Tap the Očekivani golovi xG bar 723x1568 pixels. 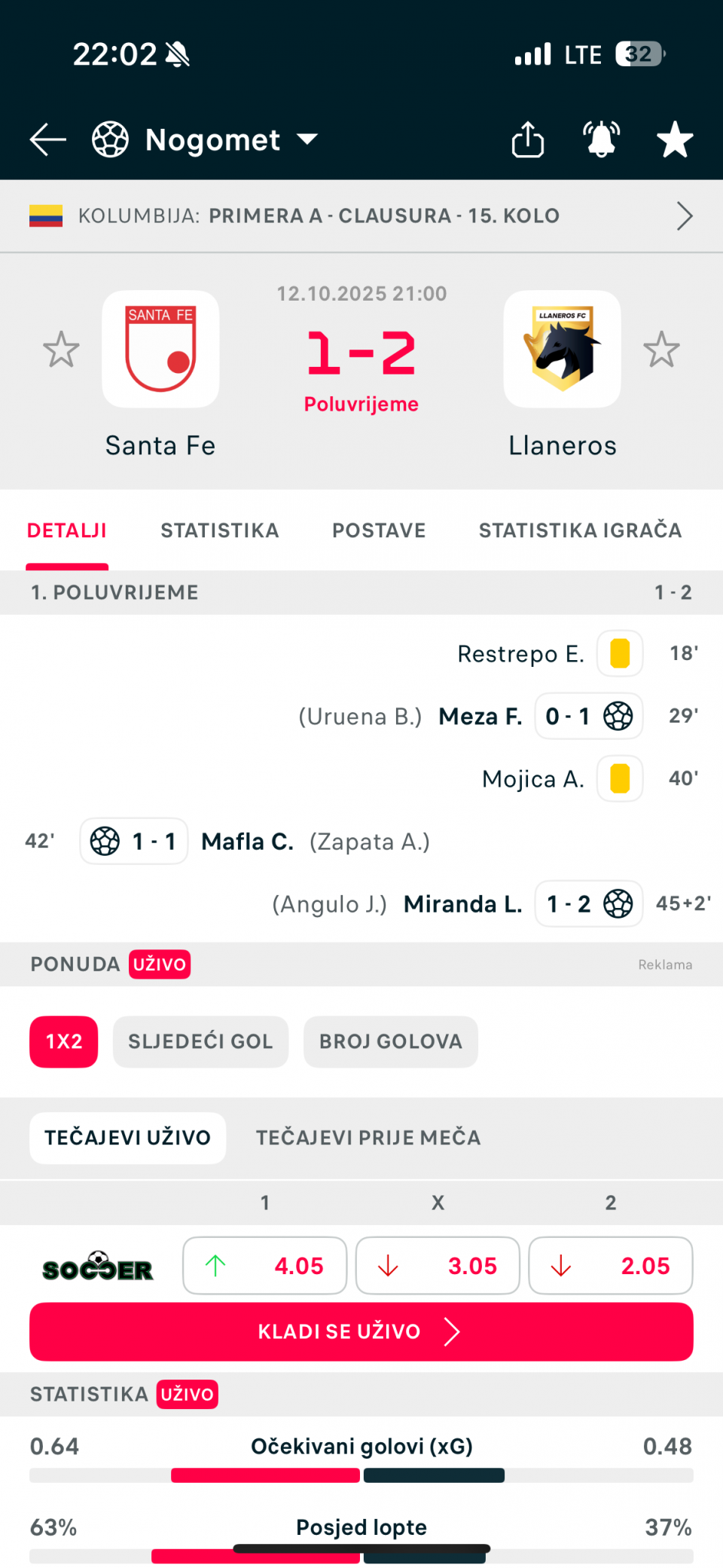[x=361, y=1475]
